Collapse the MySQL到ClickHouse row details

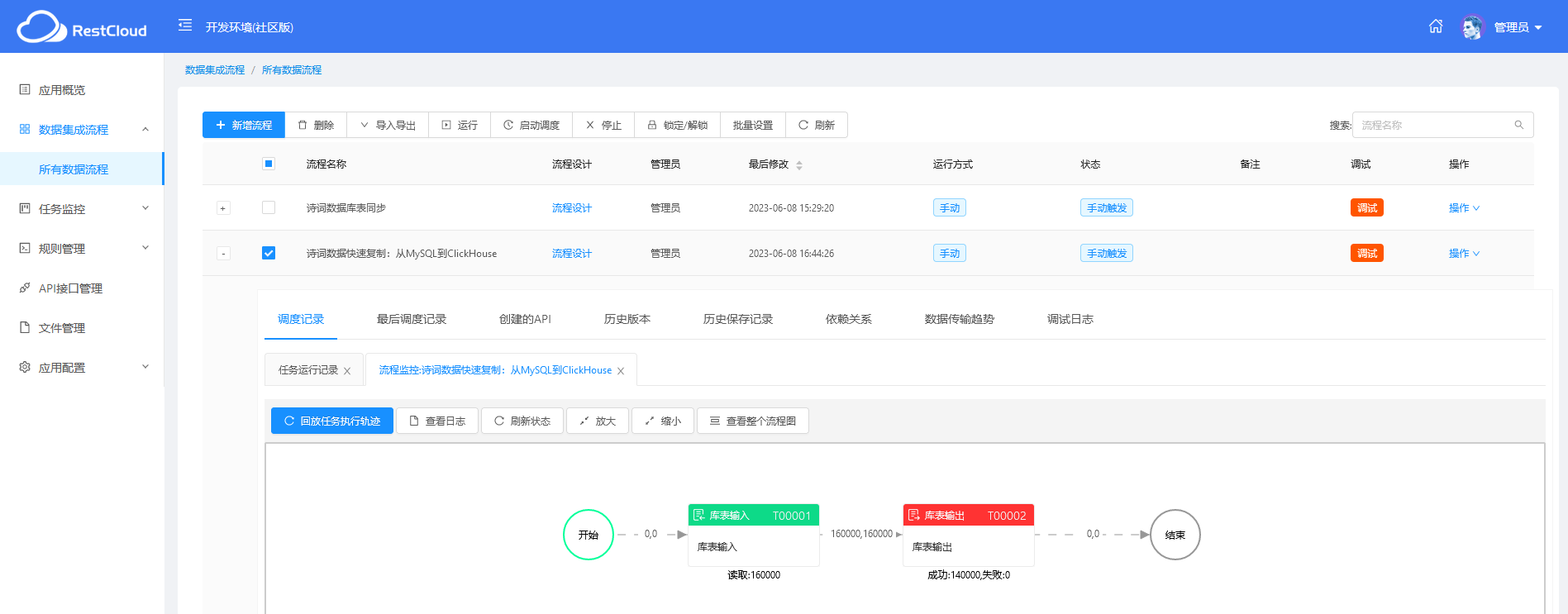[x=223, y=254]
